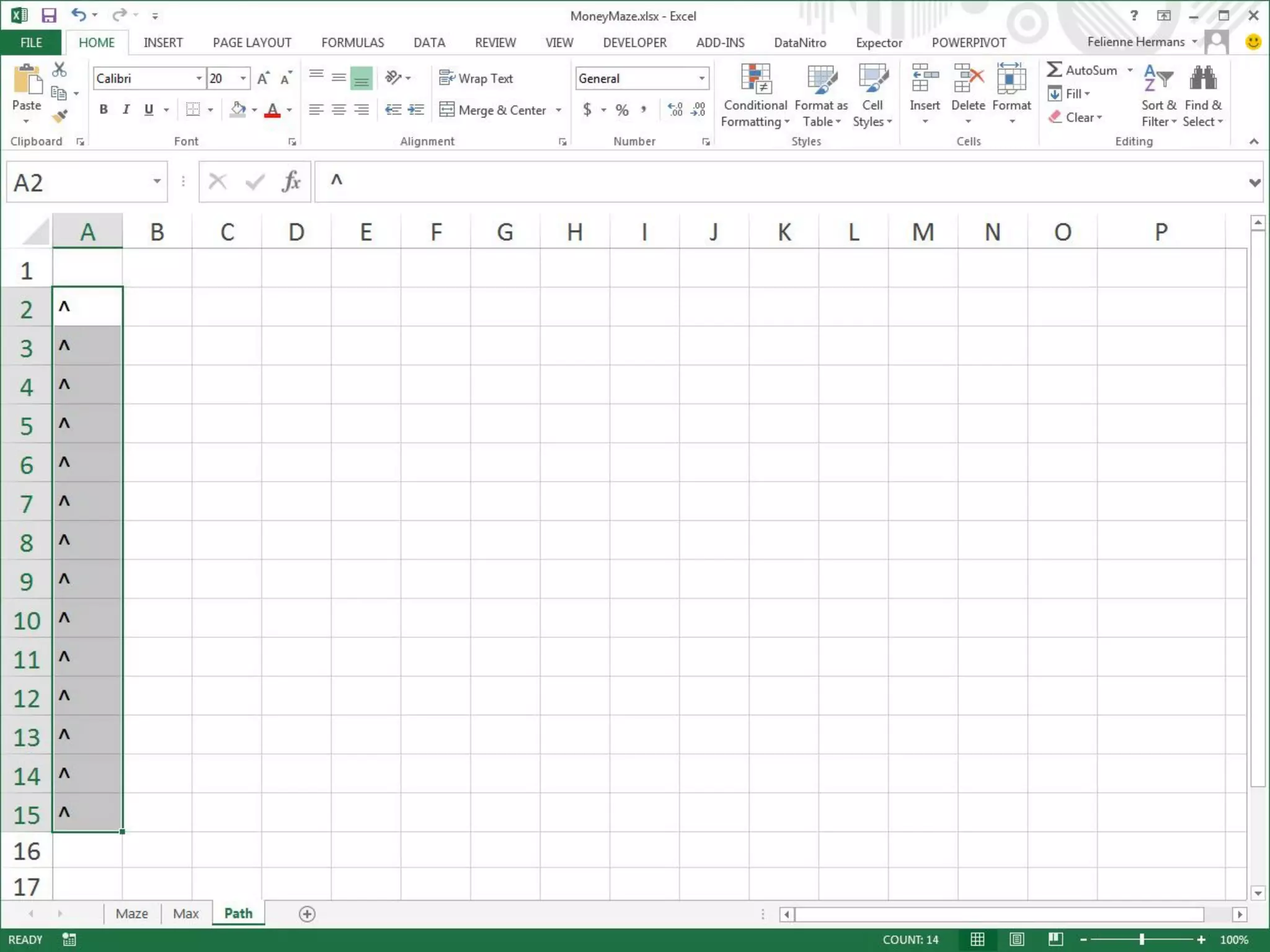Image resolution: width=1270 pixels, height=952 pixels.
Task: Select column G header
Action: click(x=505, y=232)
